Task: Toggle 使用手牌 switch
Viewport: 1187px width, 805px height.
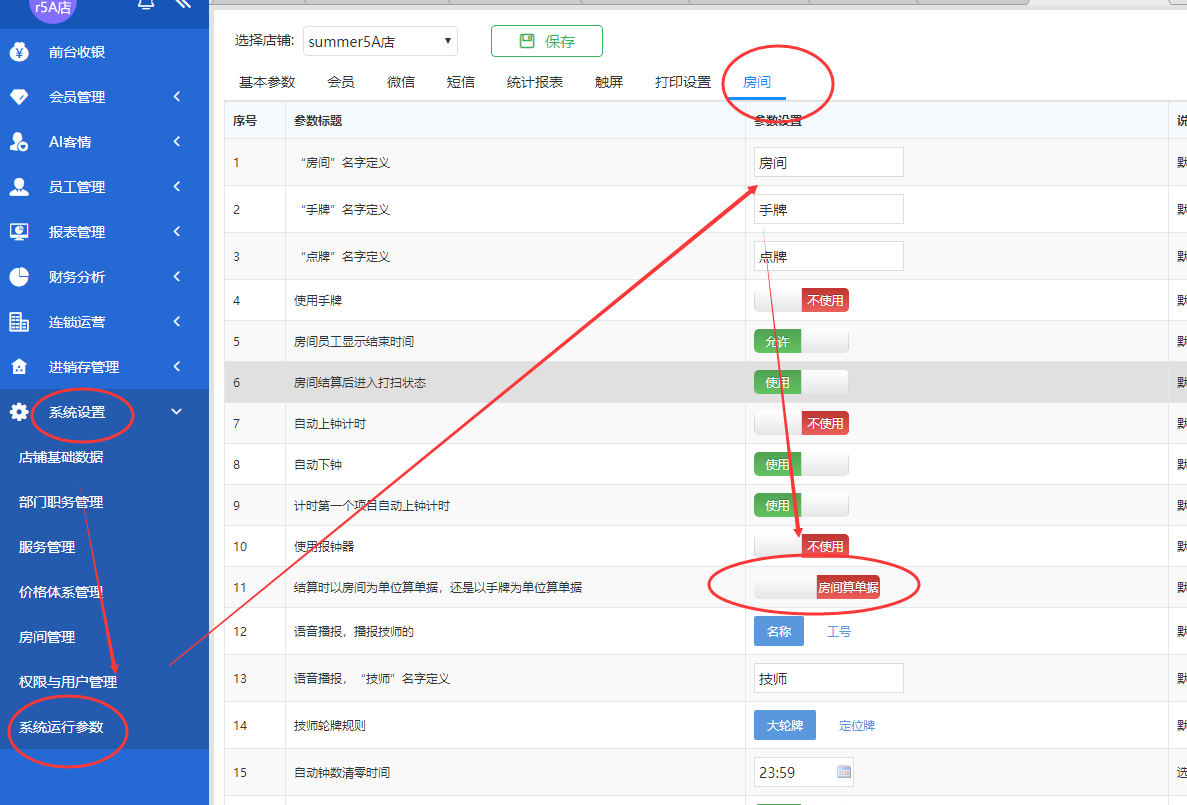Action: (x=801, y=301)
